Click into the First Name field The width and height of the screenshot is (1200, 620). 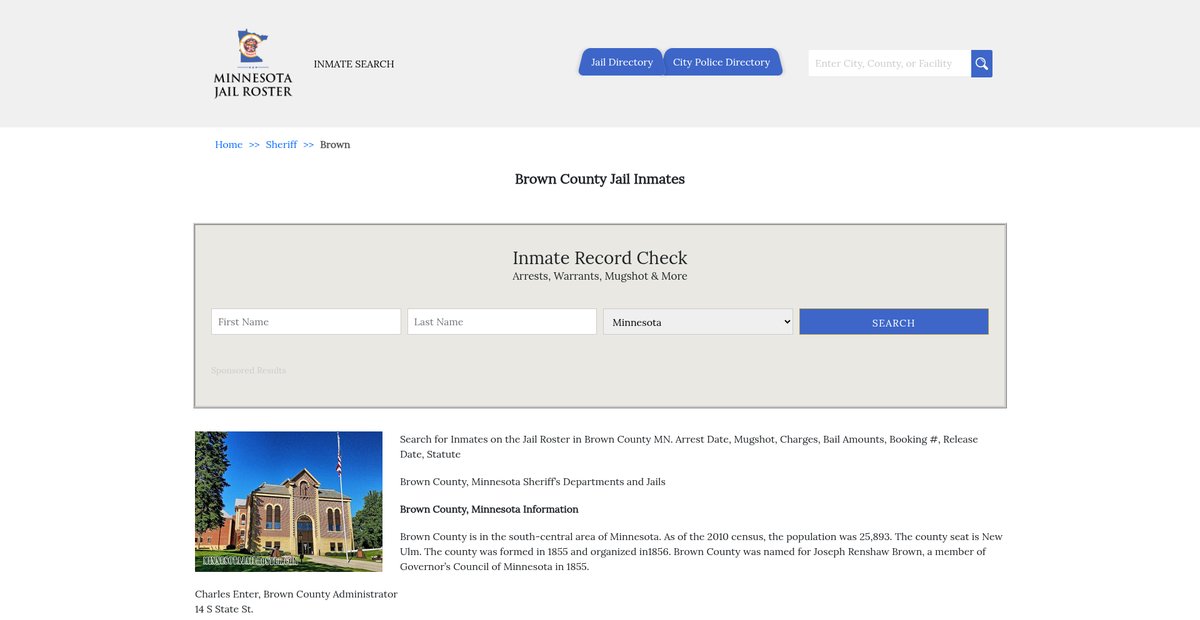(x=306, y=322)
